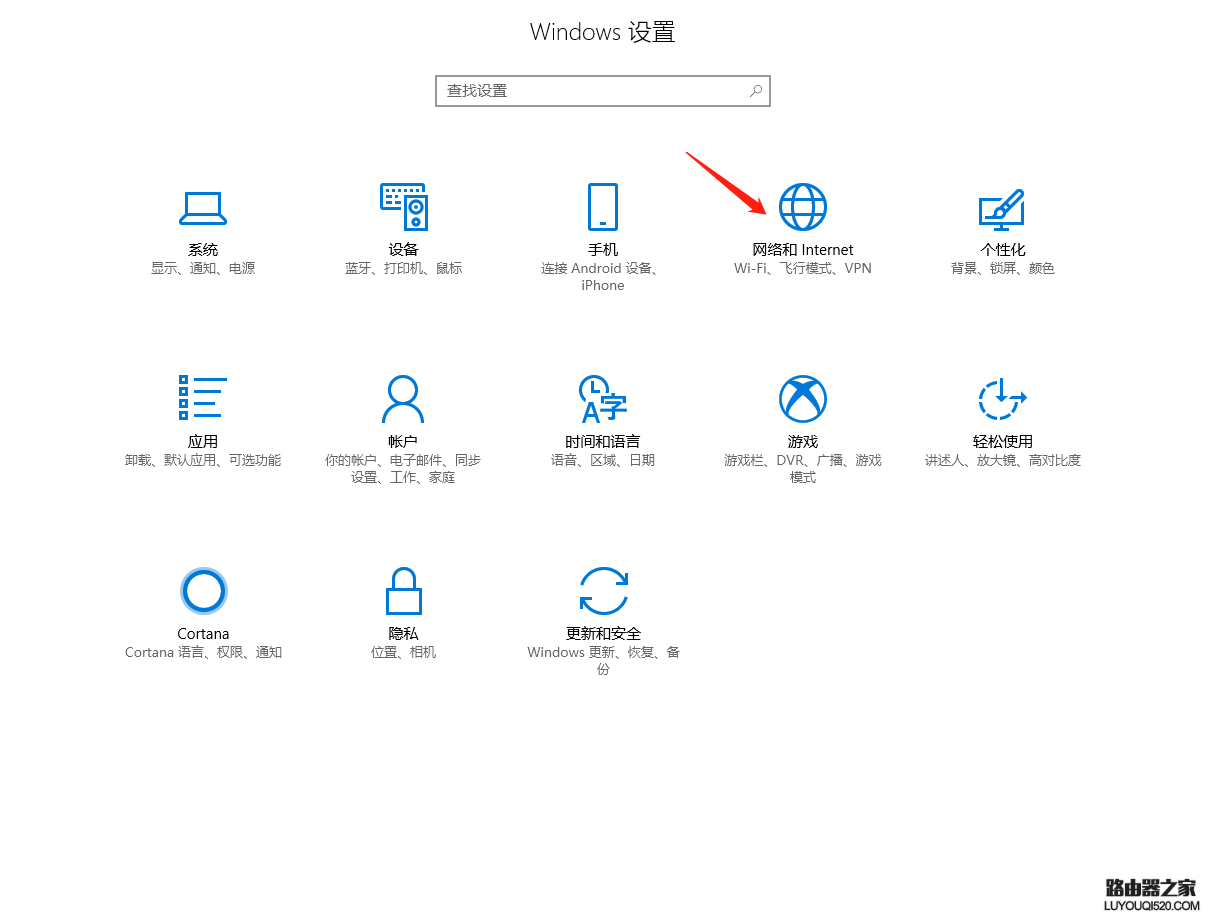Click the Cortana circle icon
Image resolution: width=1206 pixels, height=919 pixels.
(203, 591)
